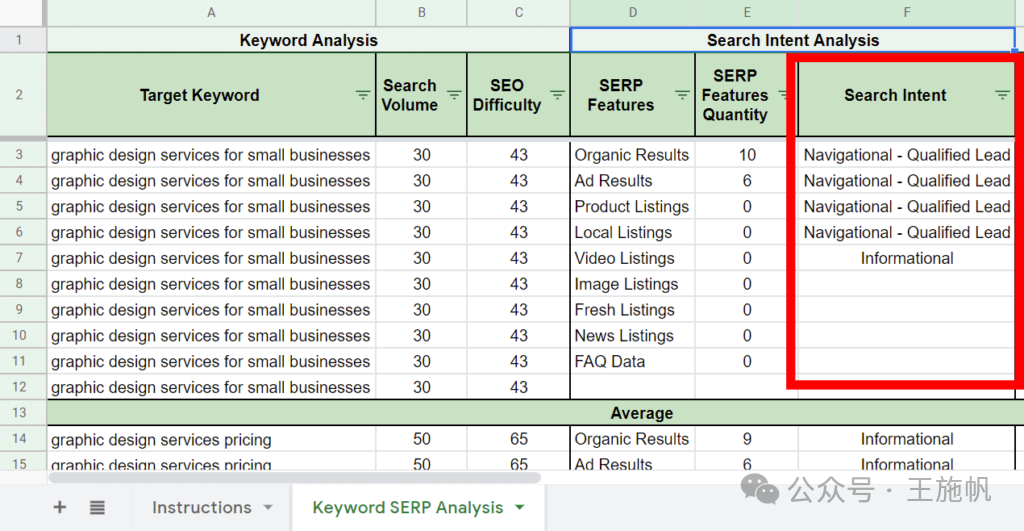Screen dimensions: 1024x531
Task: Click empty SERP Features cell in row 12
Action: click(x=632, y=387)
